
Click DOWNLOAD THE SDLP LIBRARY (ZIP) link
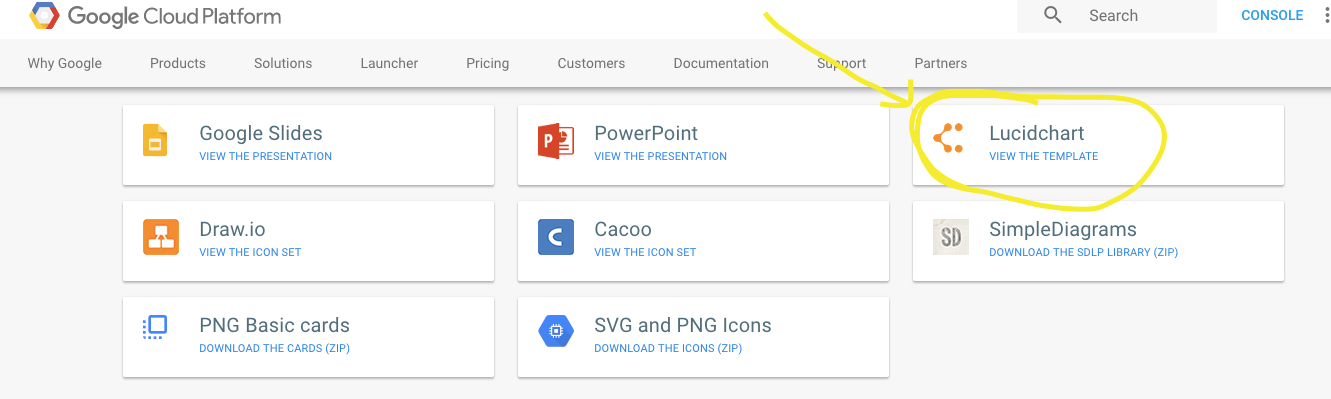coord(1084,252)
